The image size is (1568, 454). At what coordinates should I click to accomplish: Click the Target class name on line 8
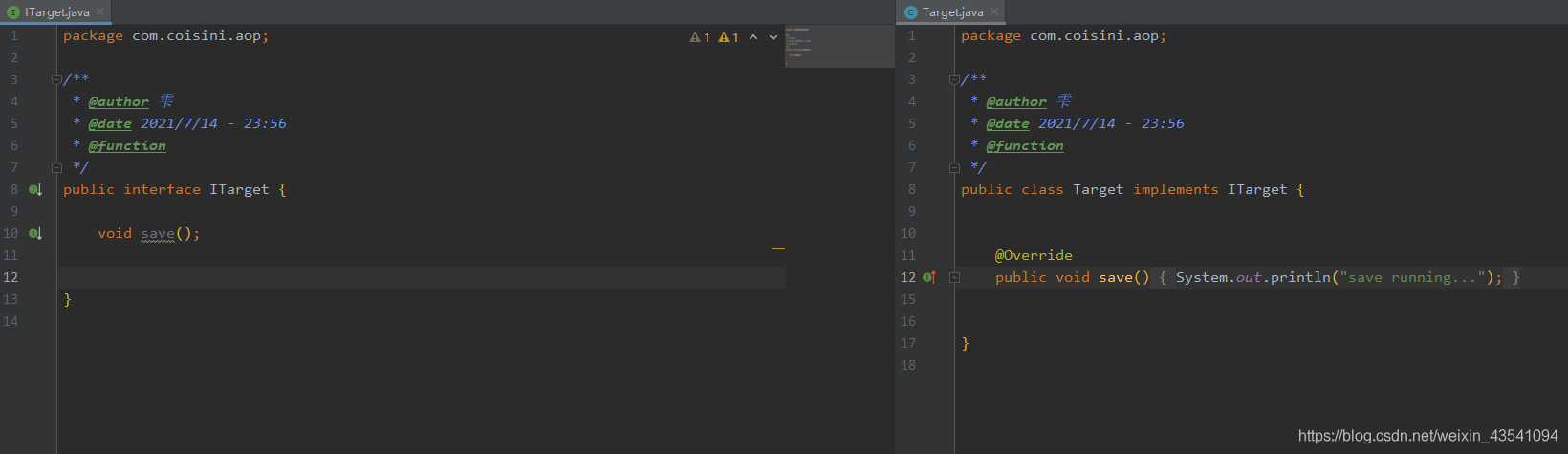point(1098,190)
